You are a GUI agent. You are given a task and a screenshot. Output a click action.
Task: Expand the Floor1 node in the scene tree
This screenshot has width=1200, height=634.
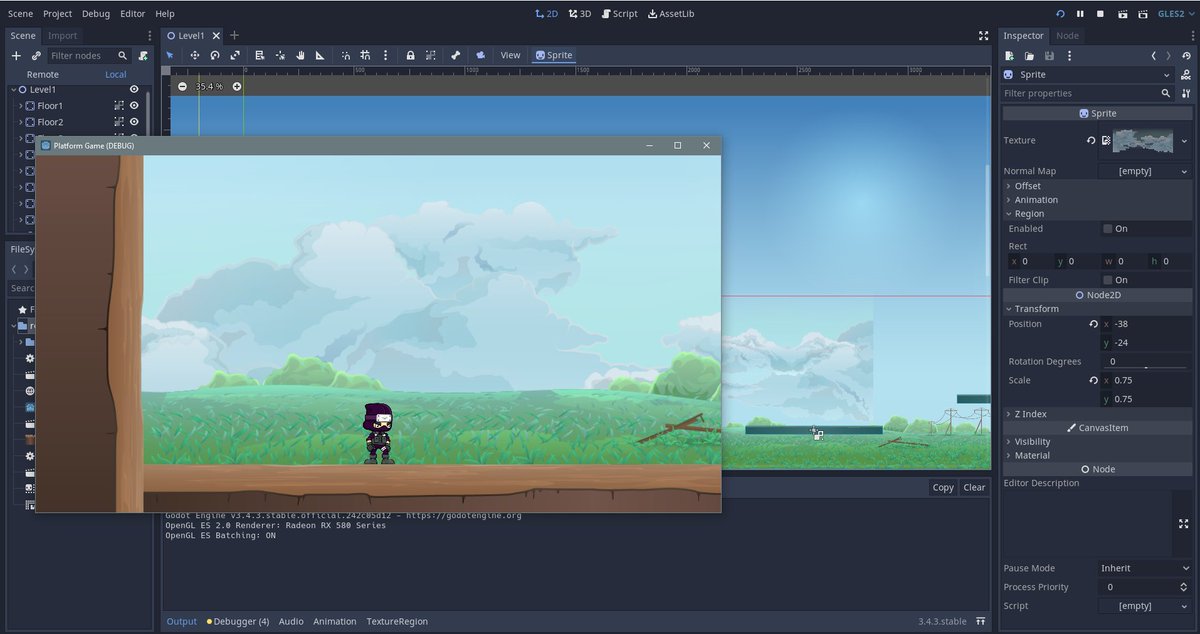tap(22, 106)
